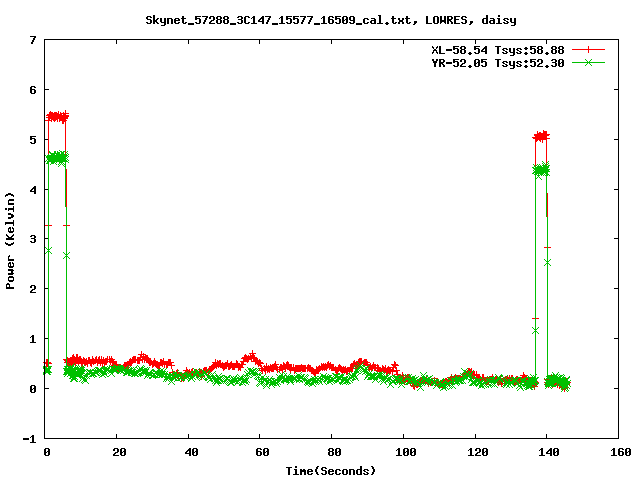Viewport: 640px width, 480px height.
Task: Click the red trace bump near time 58
Action: (x=251, y=358)
